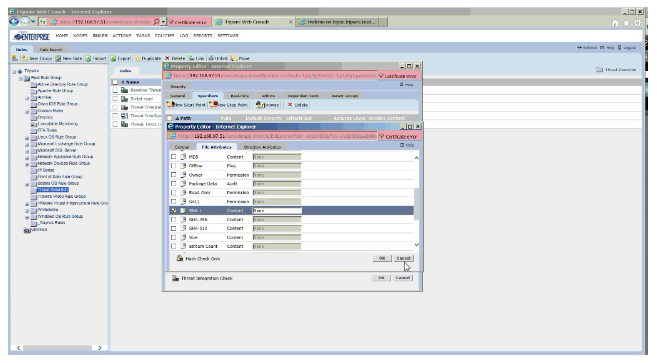This screenshot has height=363, width=657.
Task: Check the Package Data attribute checkbox
Action: point(173,184)
